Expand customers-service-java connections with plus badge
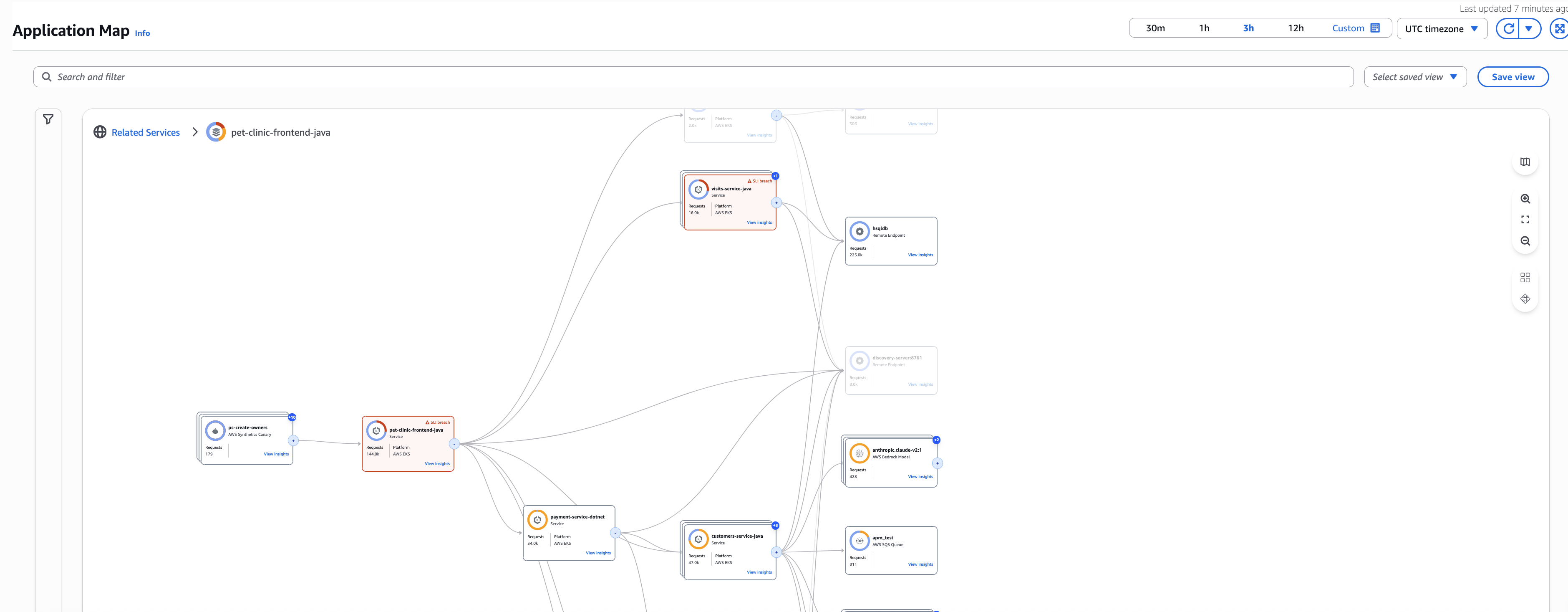1568x612 pixels. pyautogui.click(x=776, y=553)
